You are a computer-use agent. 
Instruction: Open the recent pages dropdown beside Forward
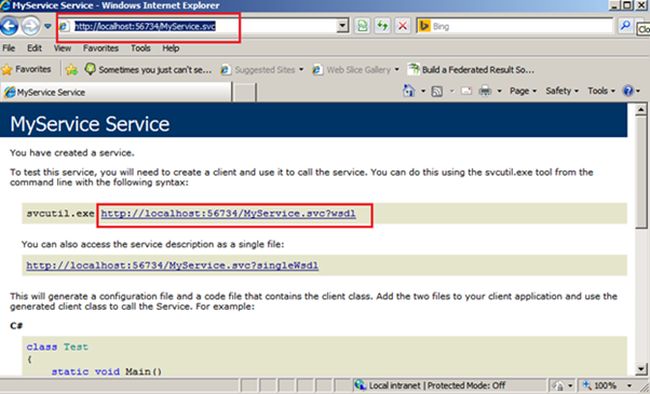click(x=48, y=26)
